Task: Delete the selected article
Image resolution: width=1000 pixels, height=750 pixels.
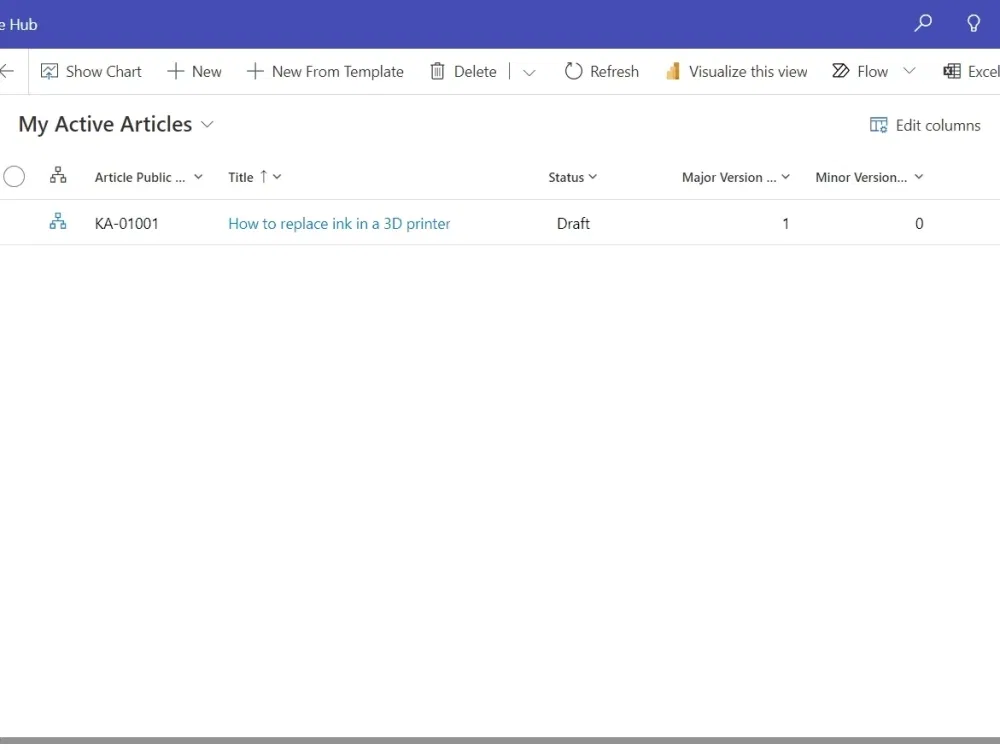Action: point(464,71)
